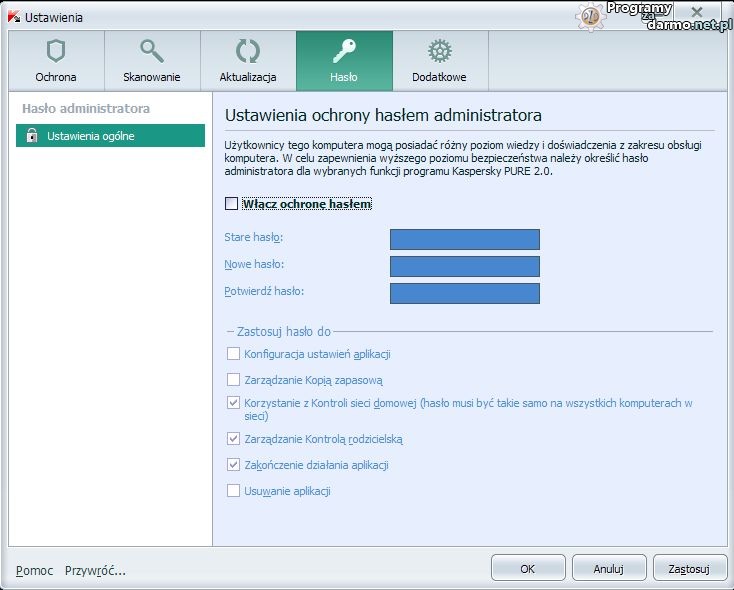Screen dimensions: 734x590
Task: Click the Hasło key icon
Action: pyautogui.click(x=344, y=51)
